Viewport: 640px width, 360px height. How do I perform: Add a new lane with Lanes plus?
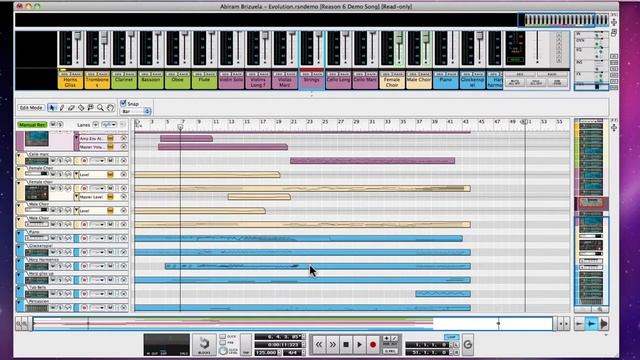point(96,124)
